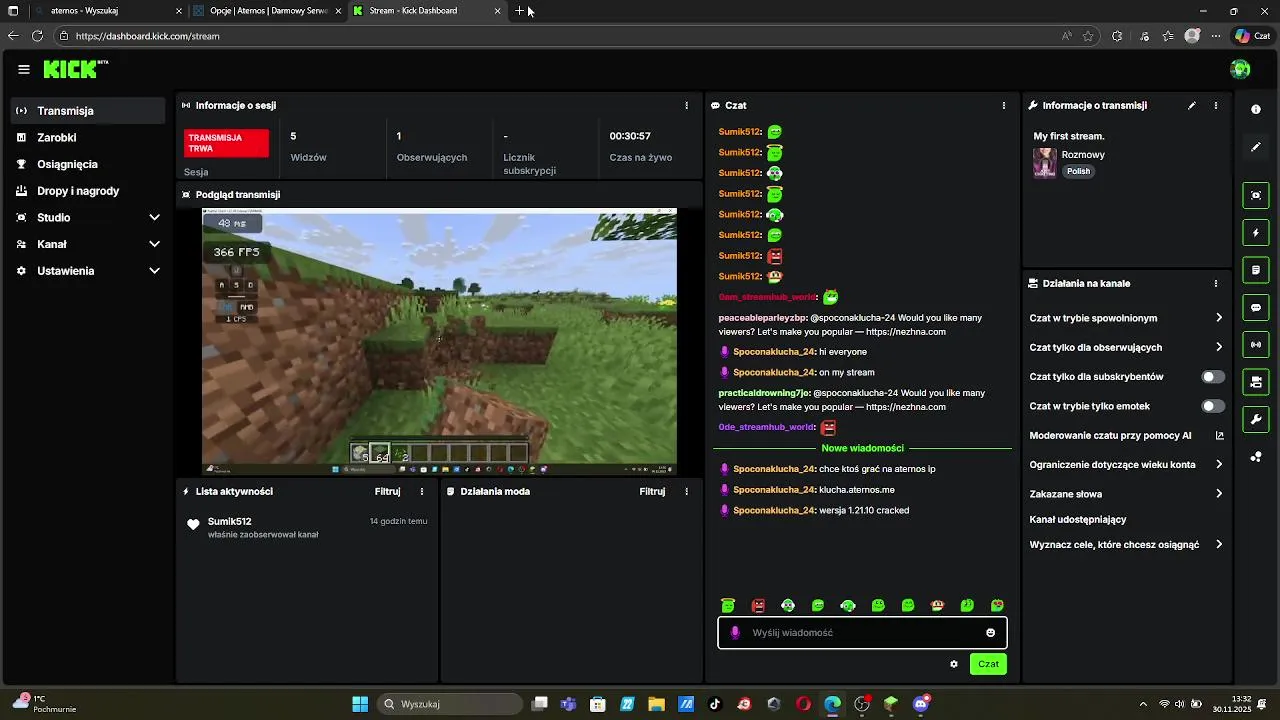Viewport: 1280px width, 720px height.
Task: Open options menu of Lista aktywności panel
Action: point(422,491)
